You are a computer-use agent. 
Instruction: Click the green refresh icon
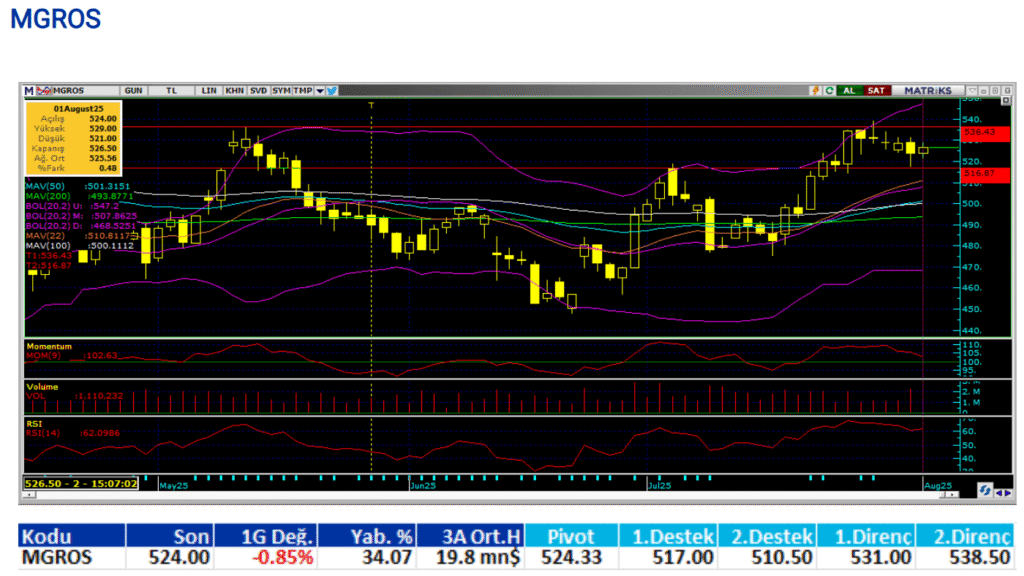[829, 90]
